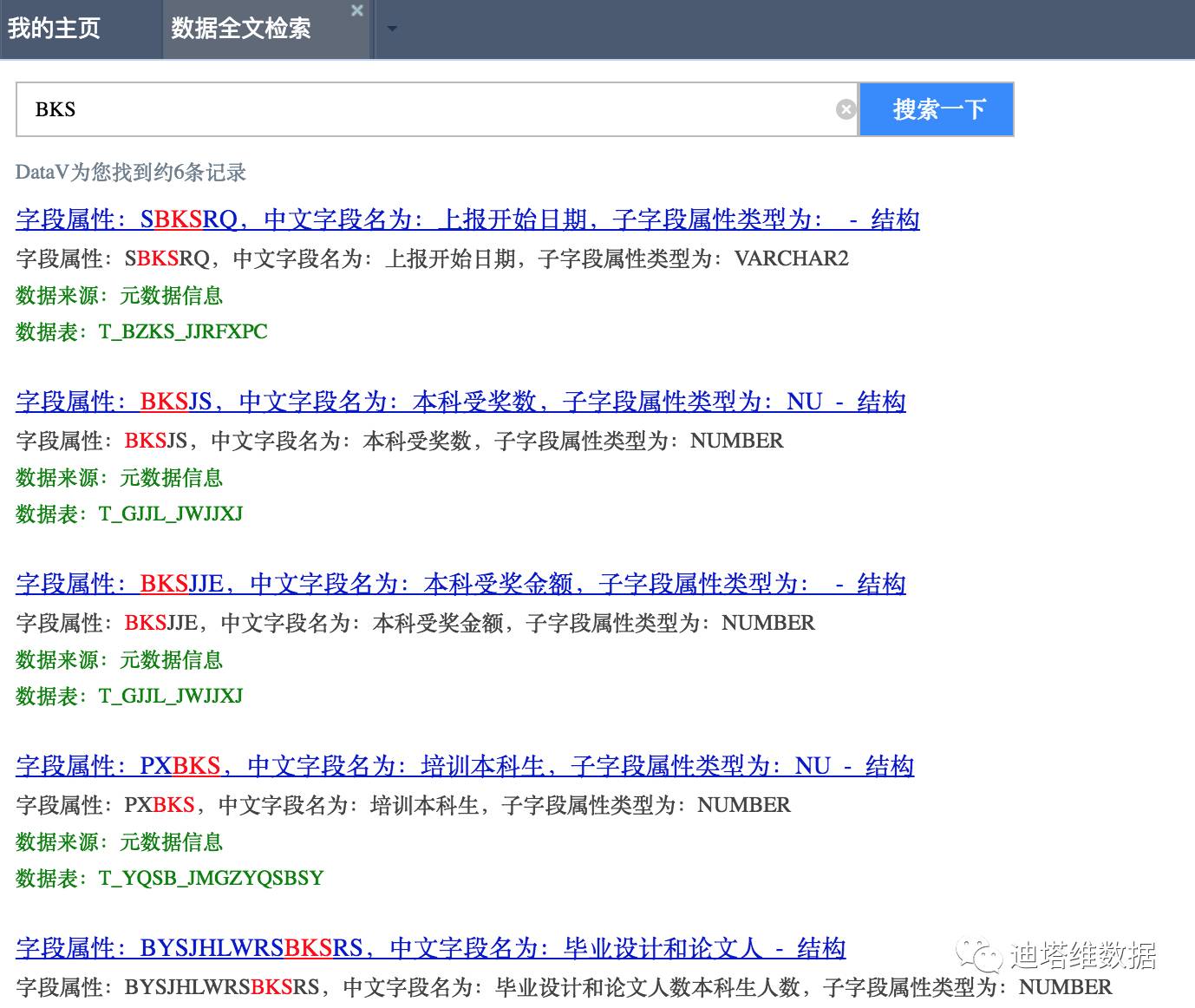The width and height of the screenshot is (1195, 1008).
Task: Close the 数据全文检索 tab
Action: coord(357,10)
